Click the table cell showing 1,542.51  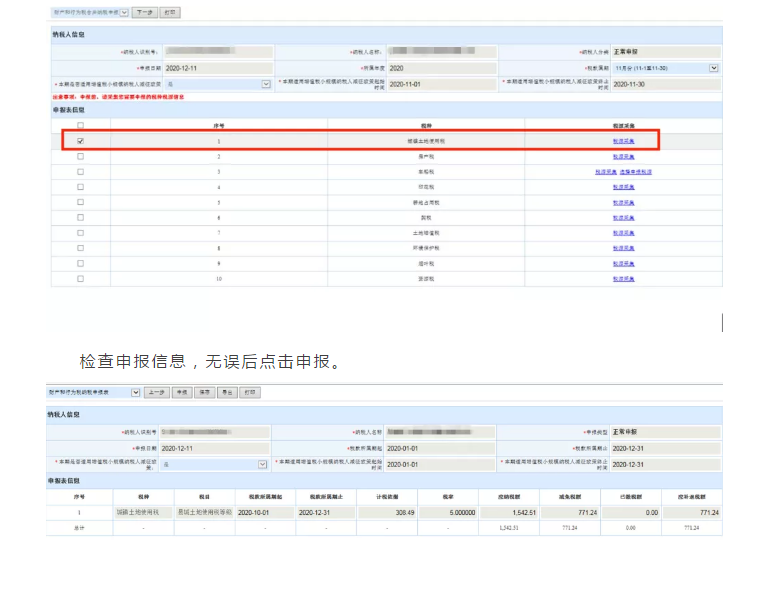(x=509, y=512)
